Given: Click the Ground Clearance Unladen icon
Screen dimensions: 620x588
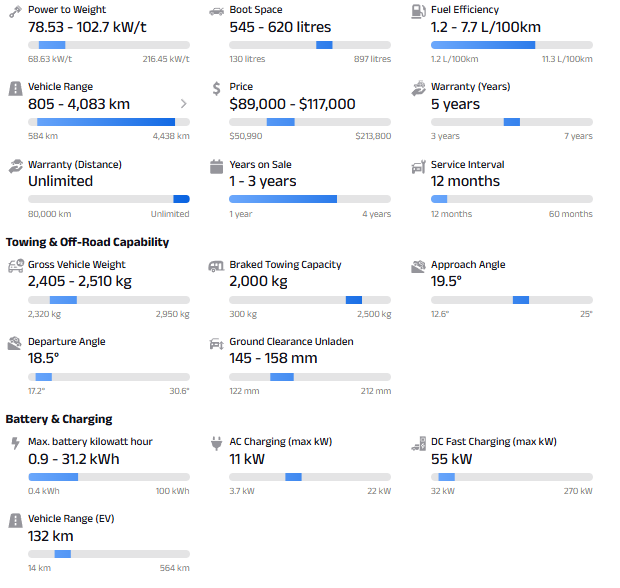Looking at the screenshot, I should tap(216, 343).
